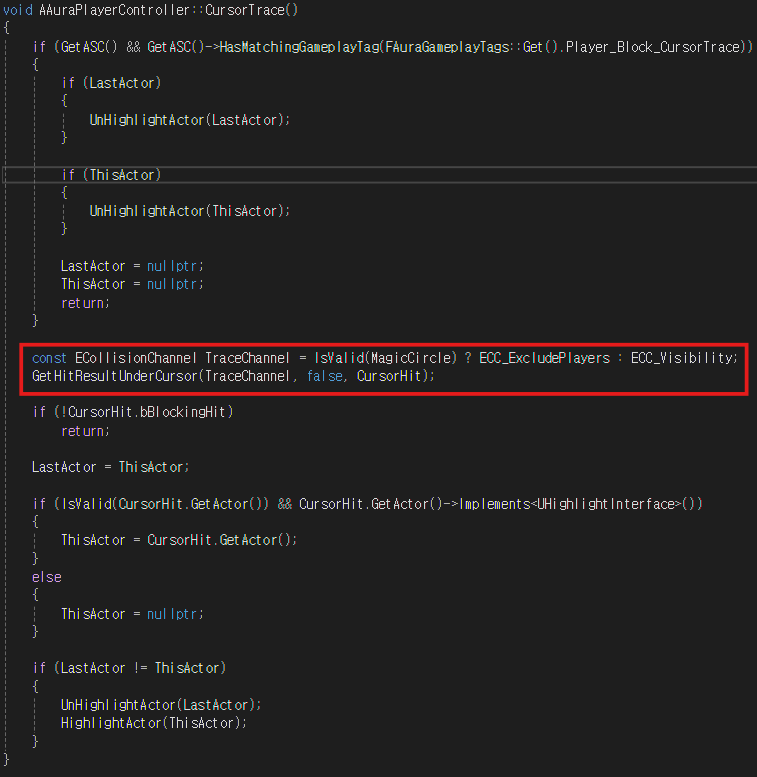757x777 pixels.
Task: Click 'if (!CursorHit.bBlockingHit)' line
Action: click(x=133, y=412)
